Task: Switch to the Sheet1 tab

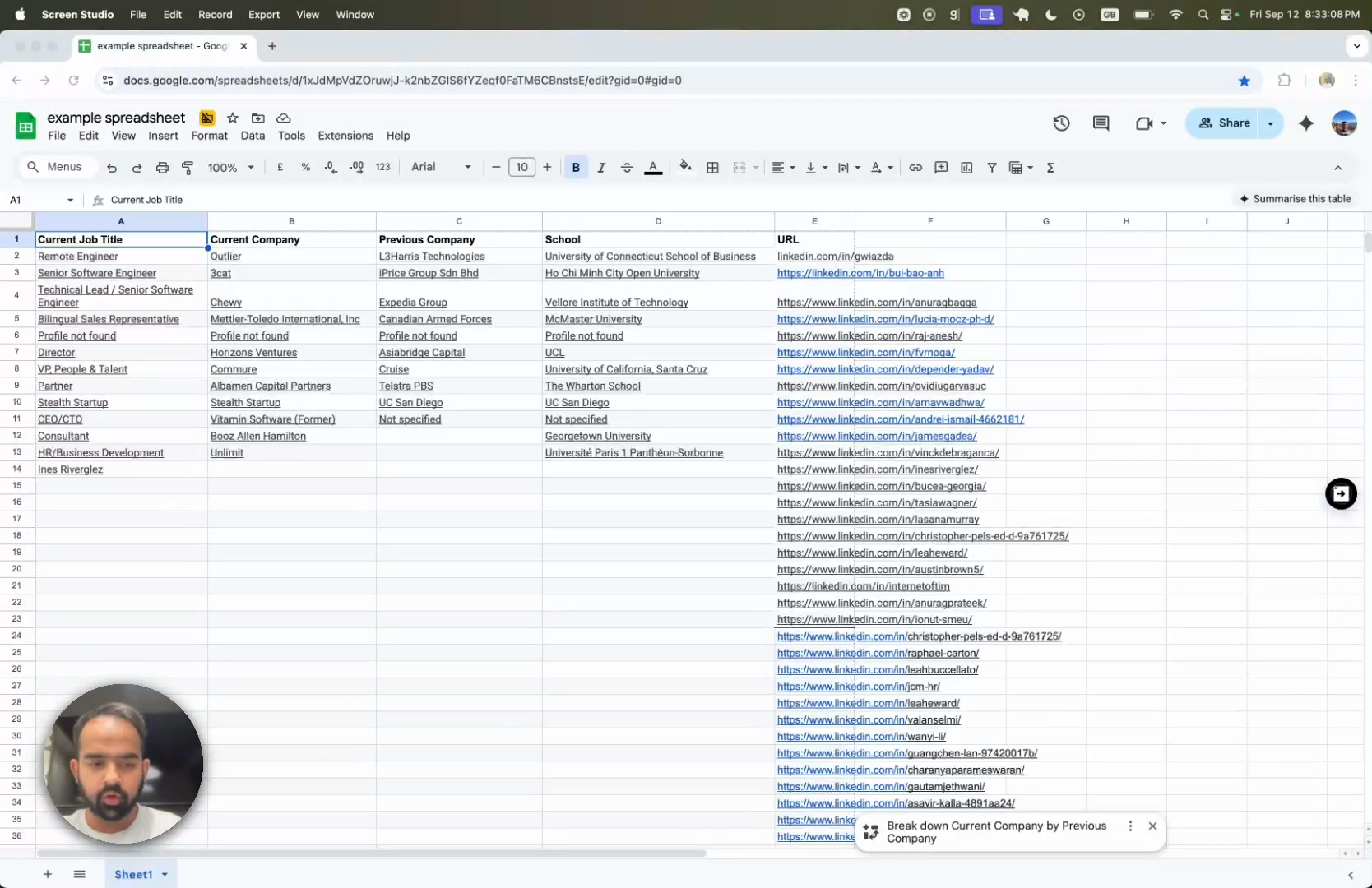Action: (133, 874)
